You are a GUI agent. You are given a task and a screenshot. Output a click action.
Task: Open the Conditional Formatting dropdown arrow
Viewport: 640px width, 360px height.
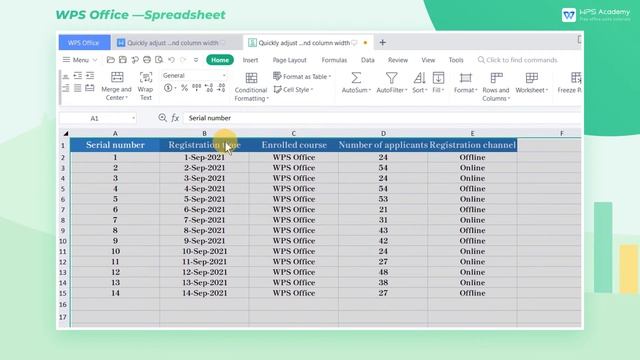pos(267,99)
